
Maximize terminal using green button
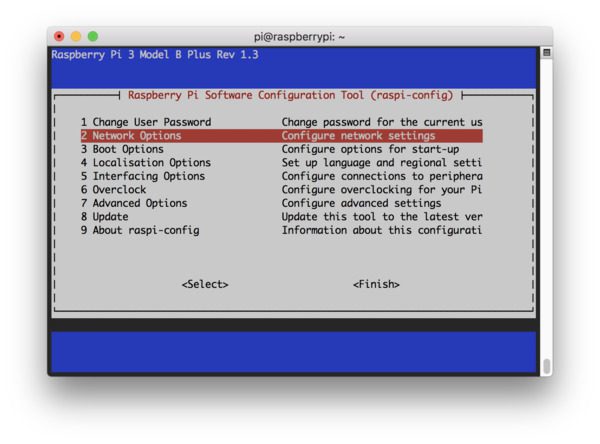tap(93, 36)
